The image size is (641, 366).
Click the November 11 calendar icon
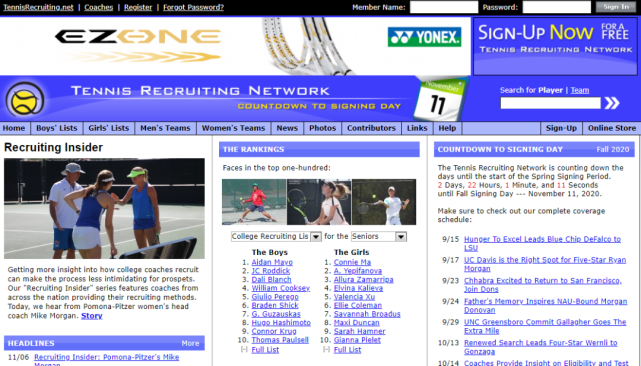point(440,99)
